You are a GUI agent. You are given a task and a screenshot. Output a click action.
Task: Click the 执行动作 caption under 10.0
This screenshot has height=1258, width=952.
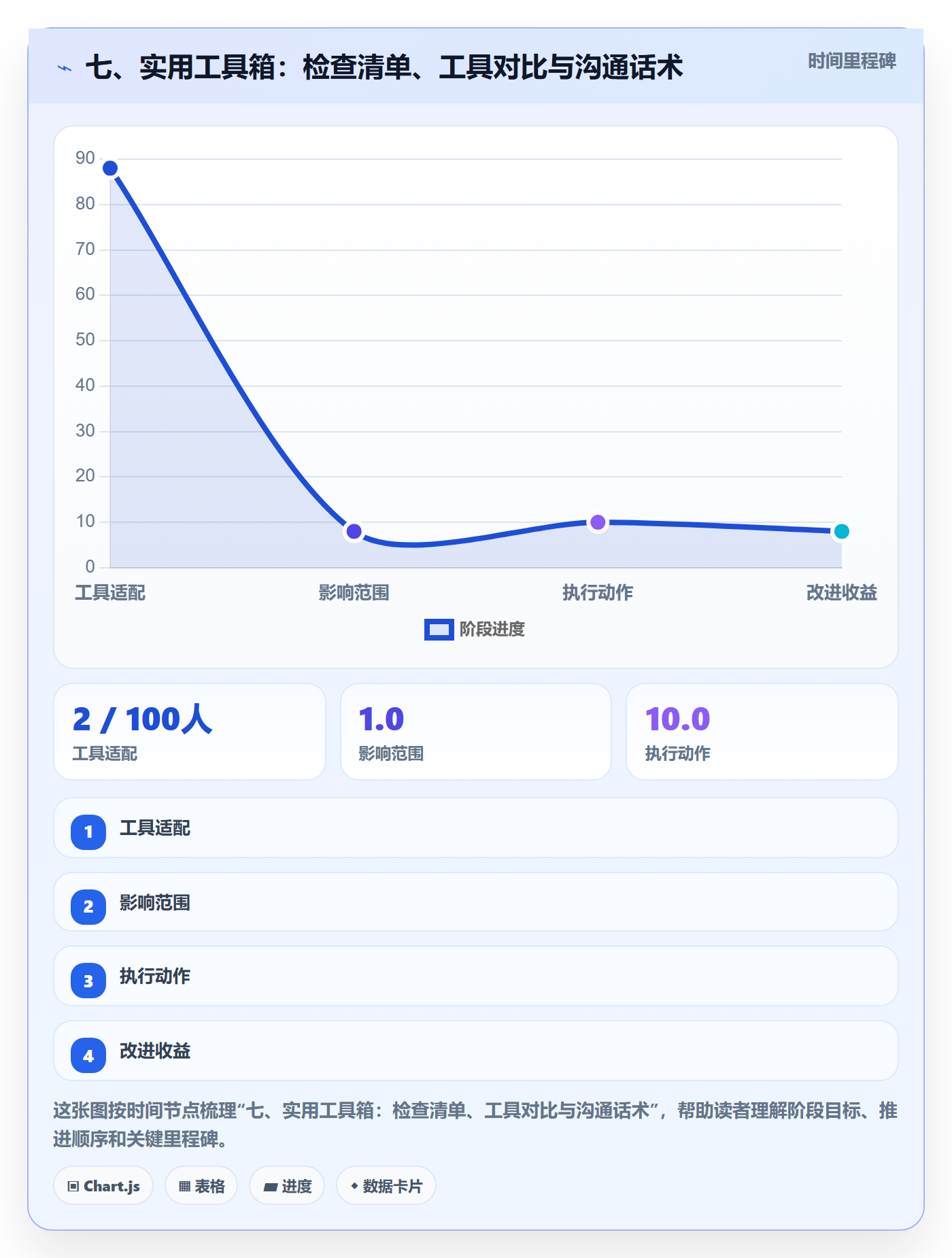coord(677,754)
